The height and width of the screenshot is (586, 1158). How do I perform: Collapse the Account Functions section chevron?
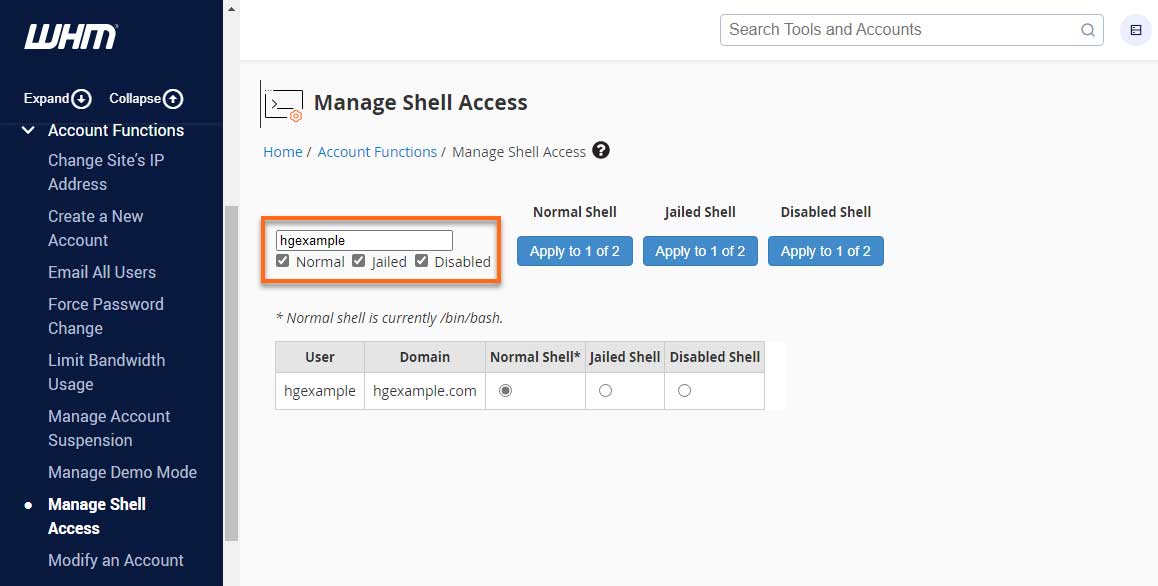pyautogui.click(x=28, y=130)
